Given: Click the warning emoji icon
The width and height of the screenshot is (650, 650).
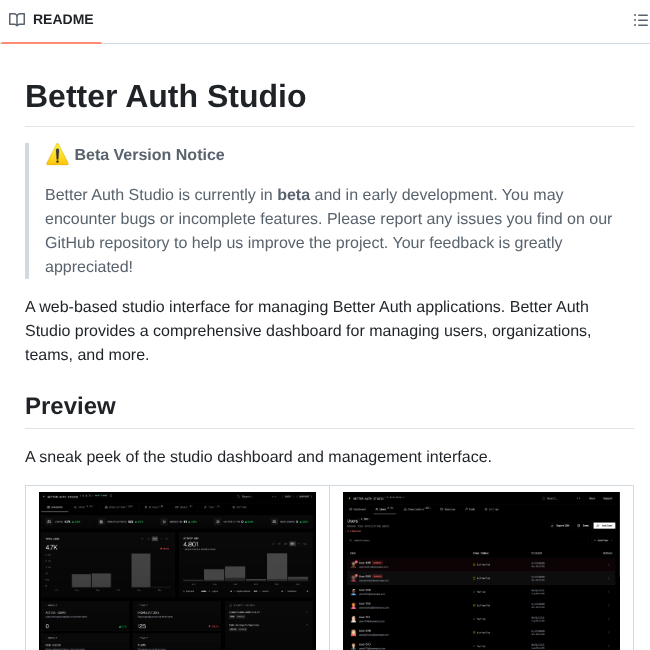Looking at the screenshot, I should (57, 155).
